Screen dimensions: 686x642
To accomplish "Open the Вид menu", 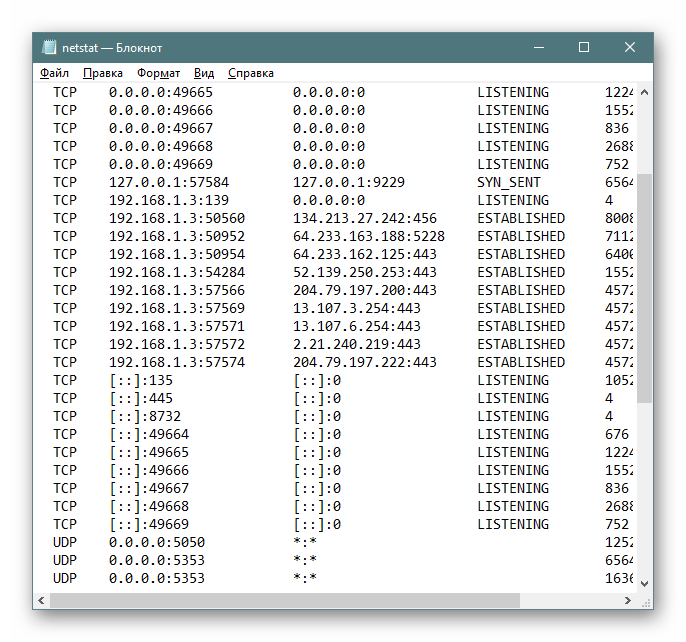I will 204,73.
